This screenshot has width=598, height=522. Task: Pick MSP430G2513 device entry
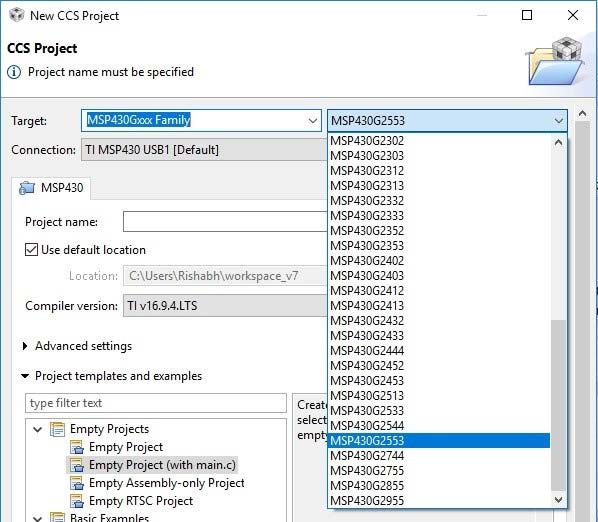(439, 396)
